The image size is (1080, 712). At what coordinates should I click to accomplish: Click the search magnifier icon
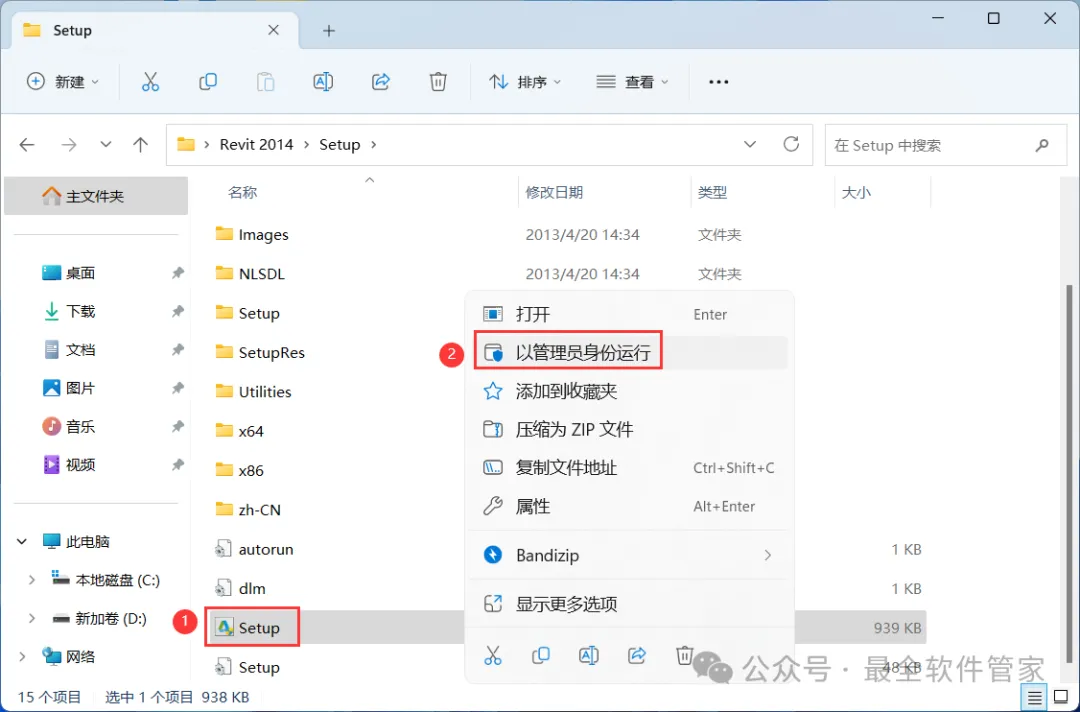1042,145
